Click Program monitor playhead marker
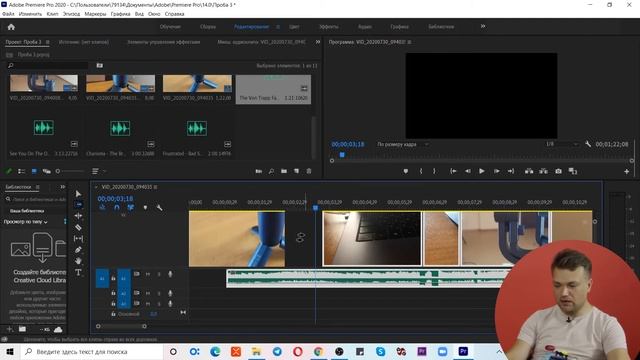This screenshot has height=360, width=640. pyautogui.click(x=342, y=155)
